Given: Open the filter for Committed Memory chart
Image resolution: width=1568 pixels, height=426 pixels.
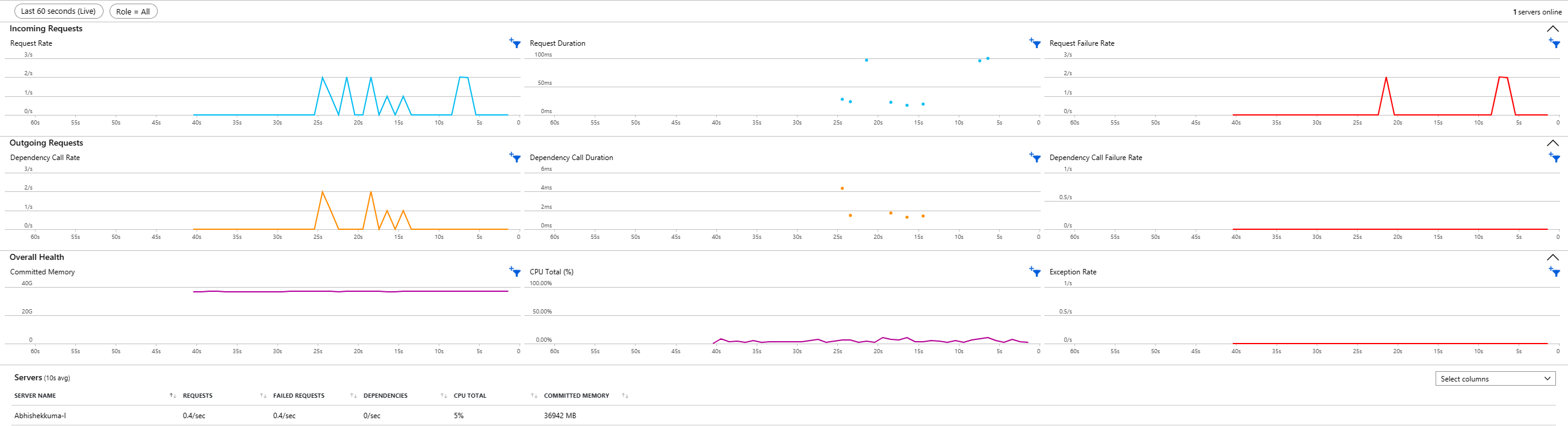Looking at the screenshot, I should [515, 272].
